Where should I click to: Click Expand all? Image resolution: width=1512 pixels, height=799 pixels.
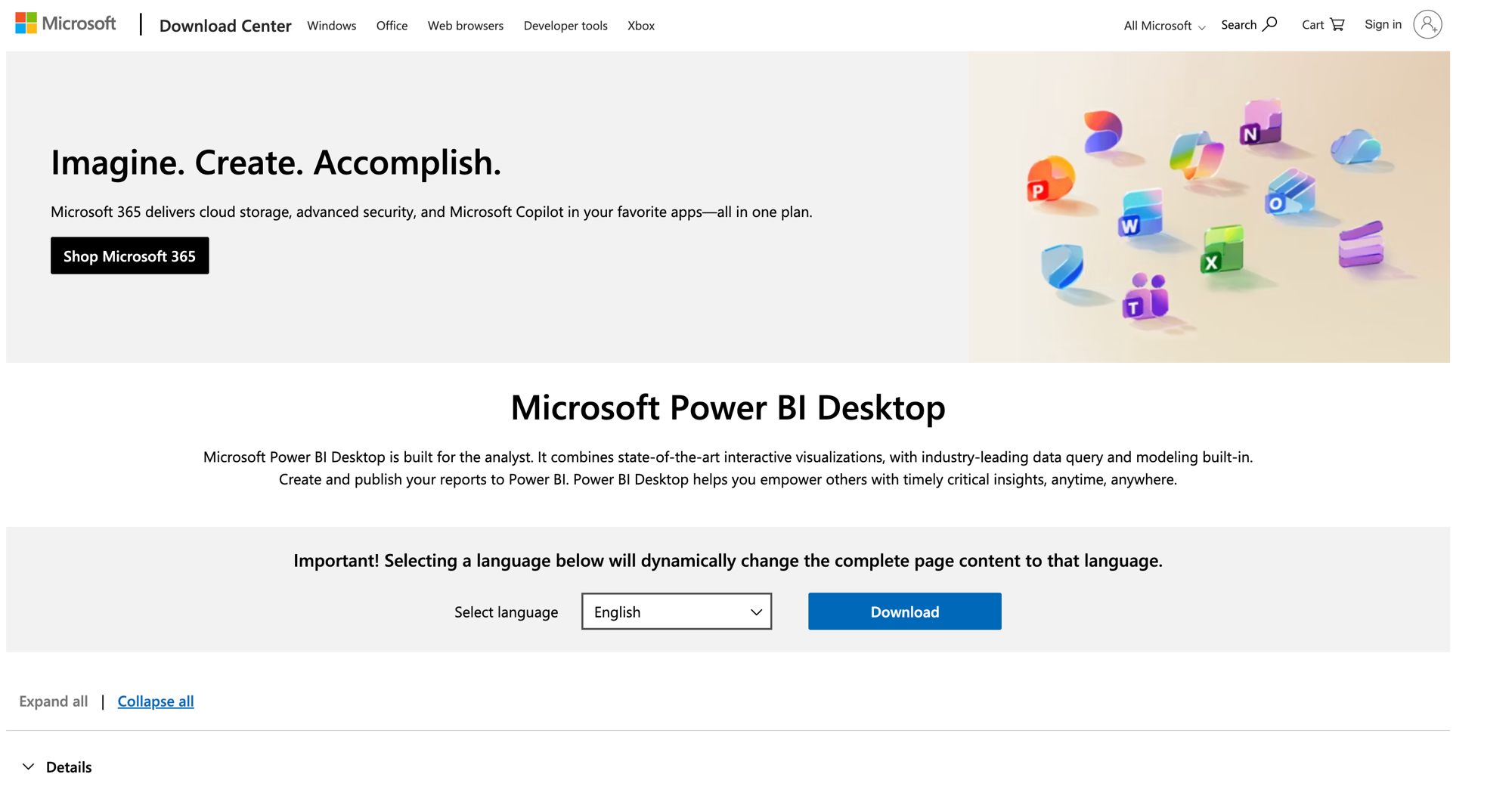53,701
